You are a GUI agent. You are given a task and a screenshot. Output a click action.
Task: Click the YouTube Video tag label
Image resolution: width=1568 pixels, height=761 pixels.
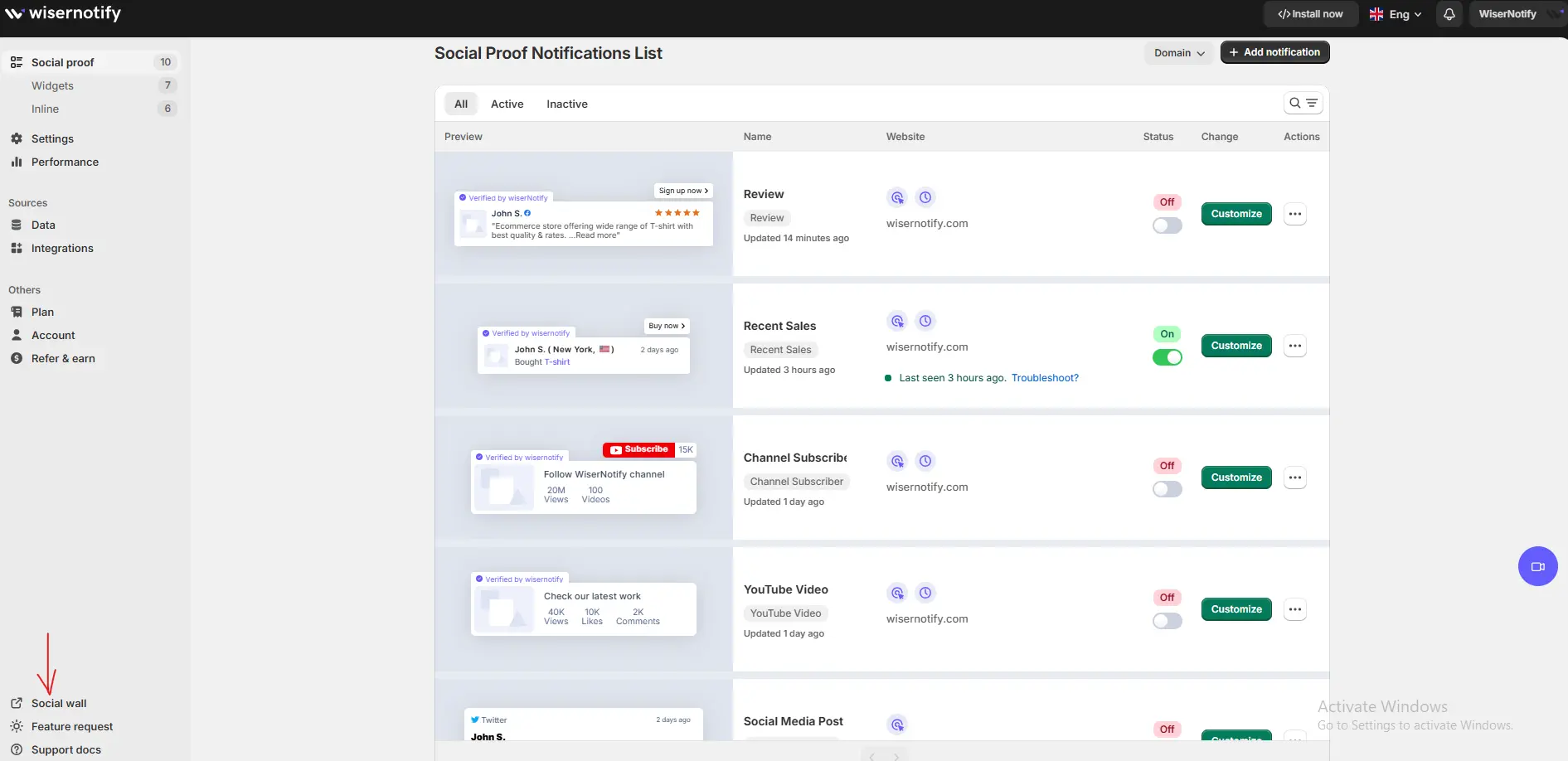click(x=785, y=613)
